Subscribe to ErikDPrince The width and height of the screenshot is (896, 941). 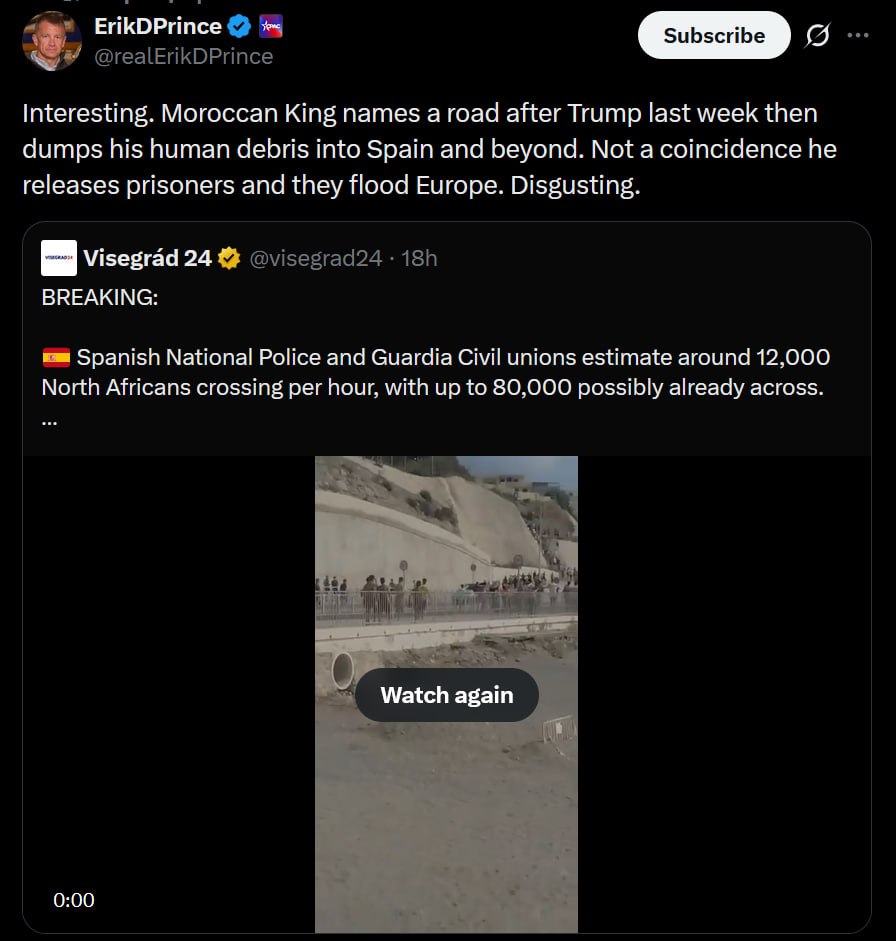[x=714, y=35]
